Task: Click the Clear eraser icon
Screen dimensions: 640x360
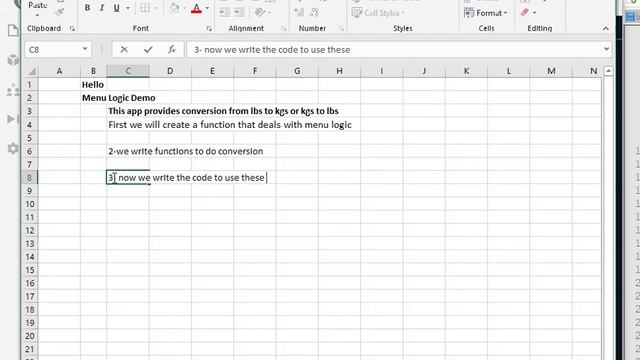Action: [x=524, y=13]
